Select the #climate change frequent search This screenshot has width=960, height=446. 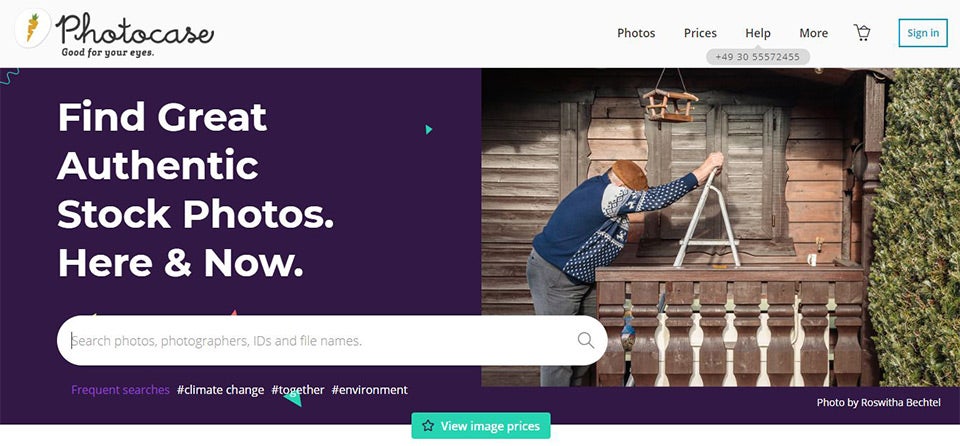click(x=220, y=390)
